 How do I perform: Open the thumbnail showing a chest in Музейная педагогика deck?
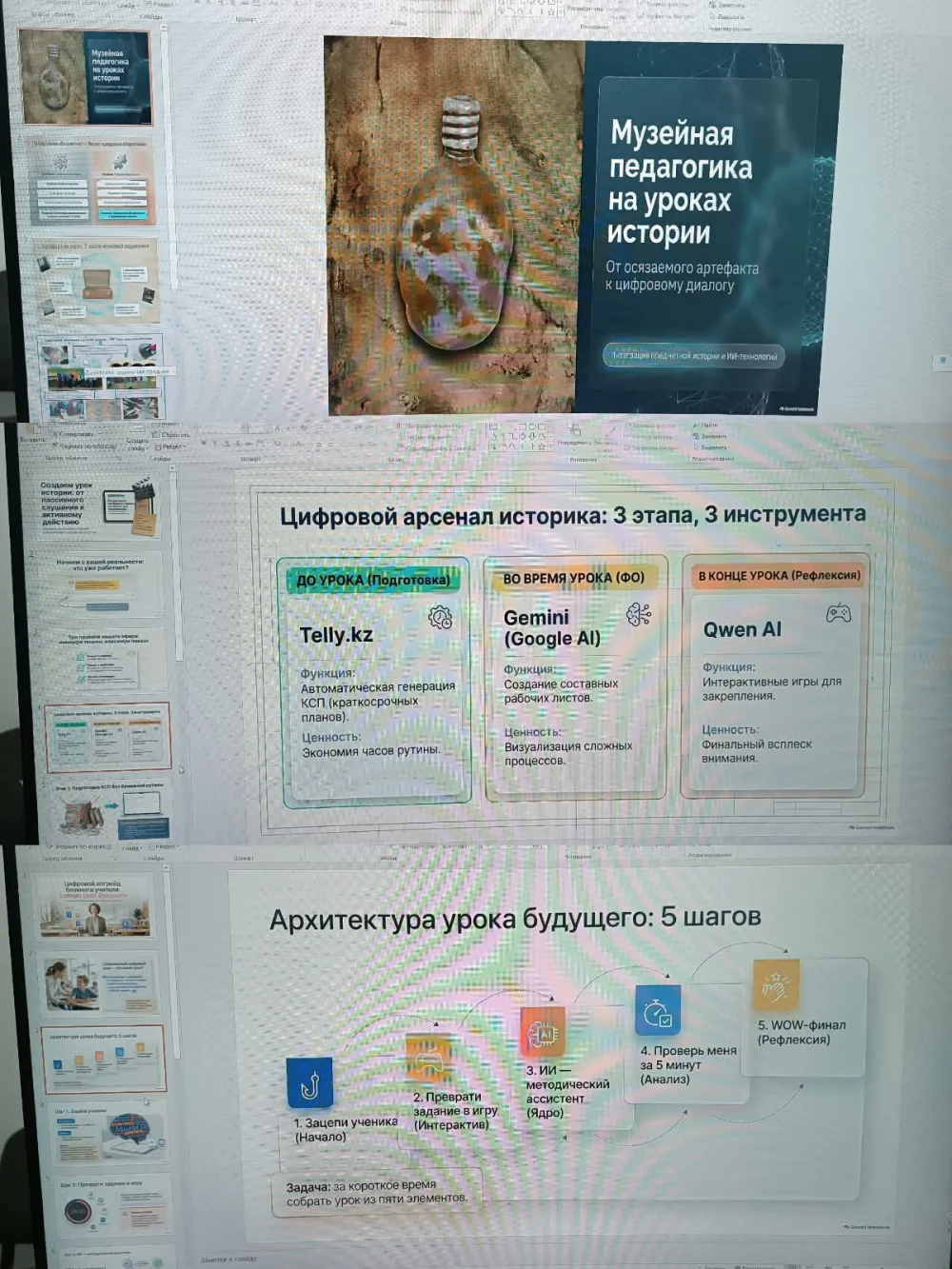pyautogui.click(x=96, y=280)
